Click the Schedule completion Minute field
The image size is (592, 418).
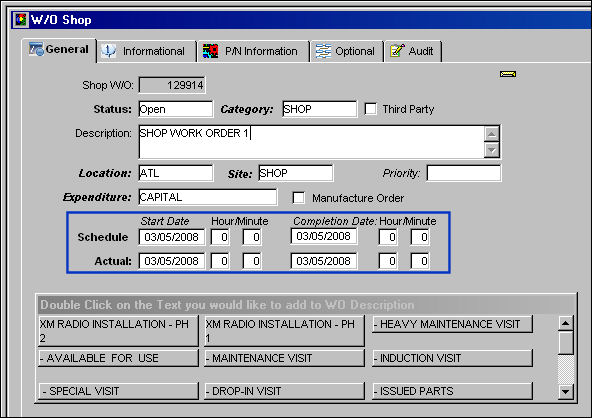coord(420,237)
